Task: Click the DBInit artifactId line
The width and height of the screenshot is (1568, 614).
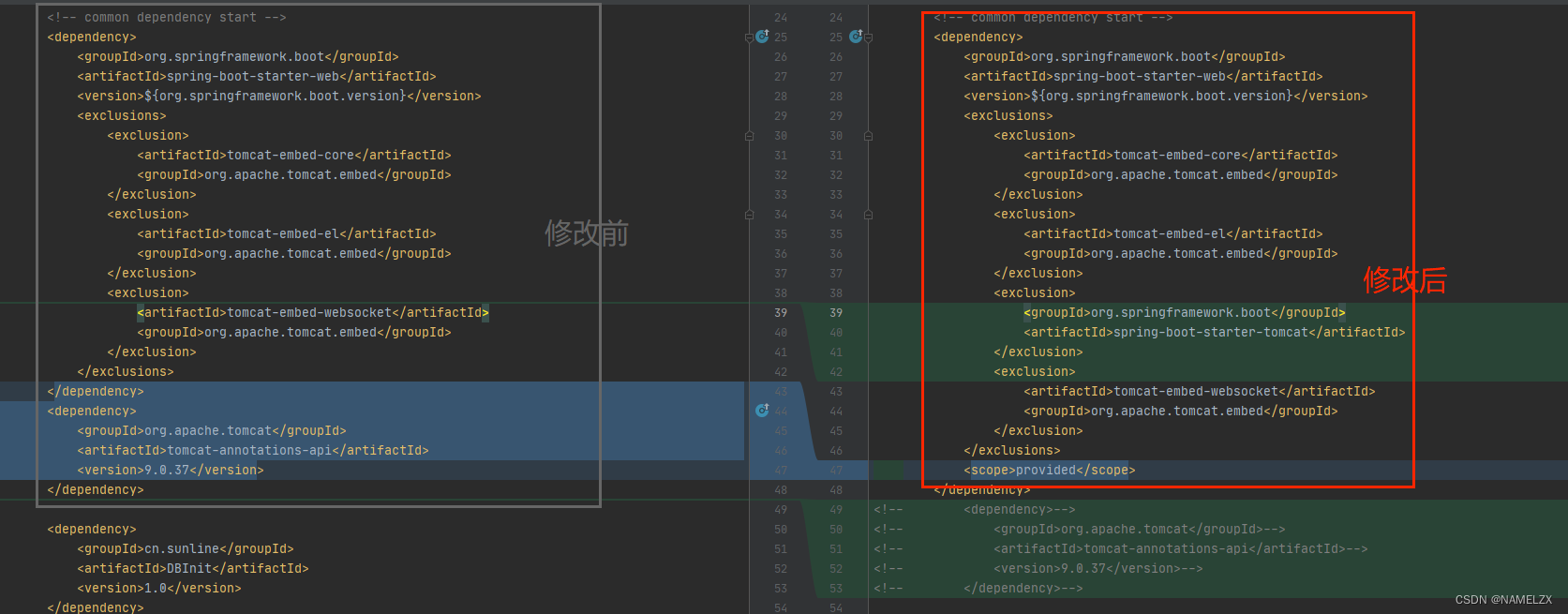Action: coord(193,569)
